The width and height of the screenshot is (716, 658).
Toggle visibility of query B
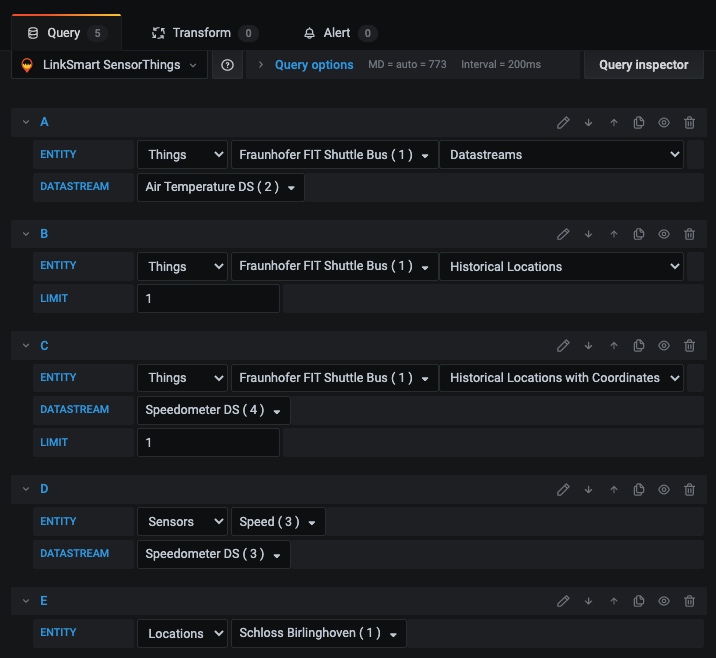tap(664, 234)
